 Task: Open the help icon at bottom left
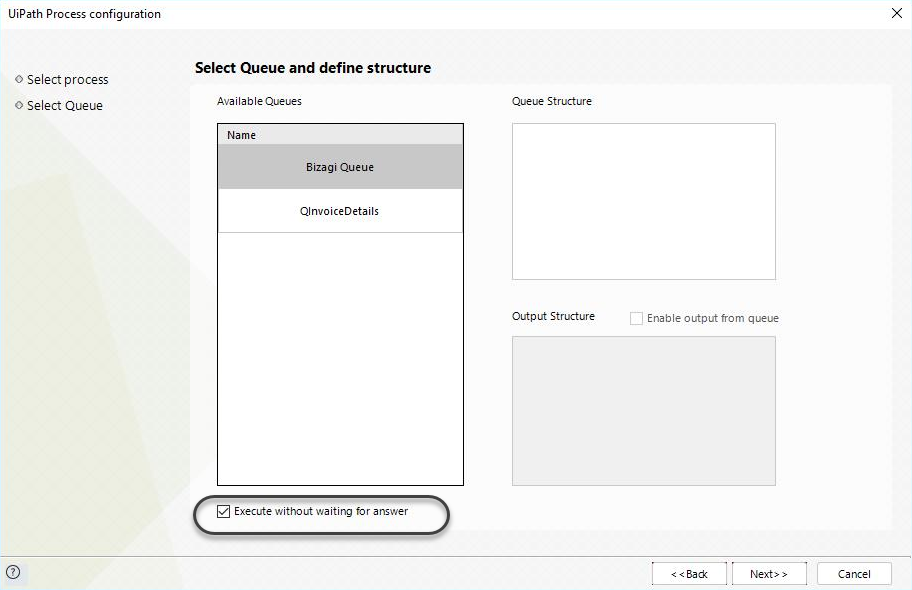click(x=13, y=572)
